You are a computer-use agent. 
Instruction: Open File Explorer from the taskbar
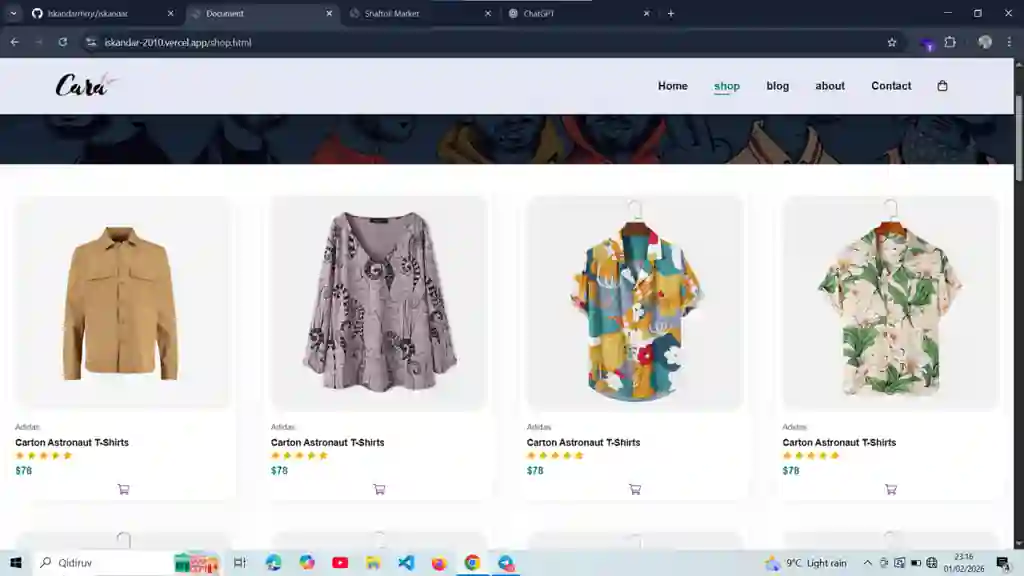pyautogui.click(x=373, y=562)
